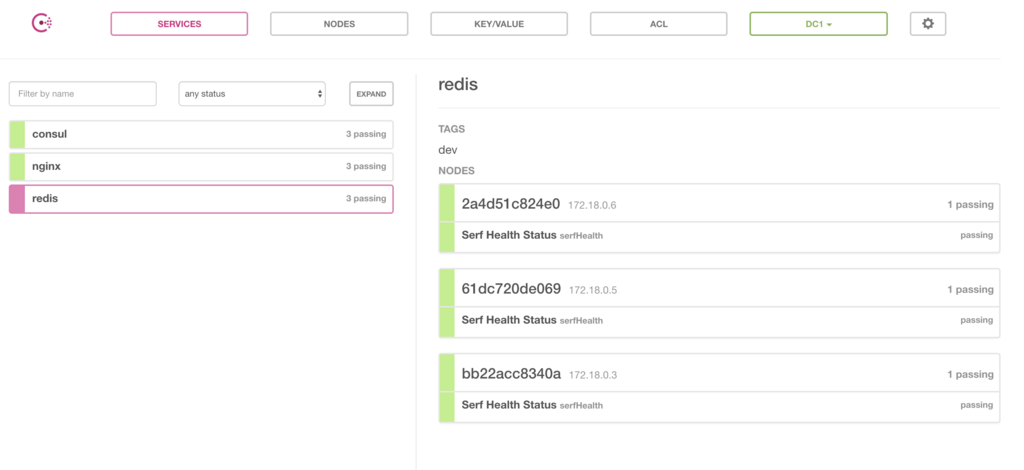Viewport: 1024px width, 470px height.
Task: Click '3 passing' on the redis row
Action: click(366, 198)
